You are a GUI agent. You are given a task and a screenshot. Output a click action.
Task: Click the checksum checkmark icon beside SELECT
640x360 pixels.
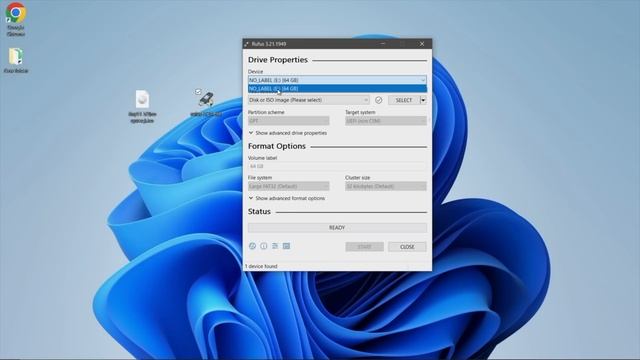[378, 100]
